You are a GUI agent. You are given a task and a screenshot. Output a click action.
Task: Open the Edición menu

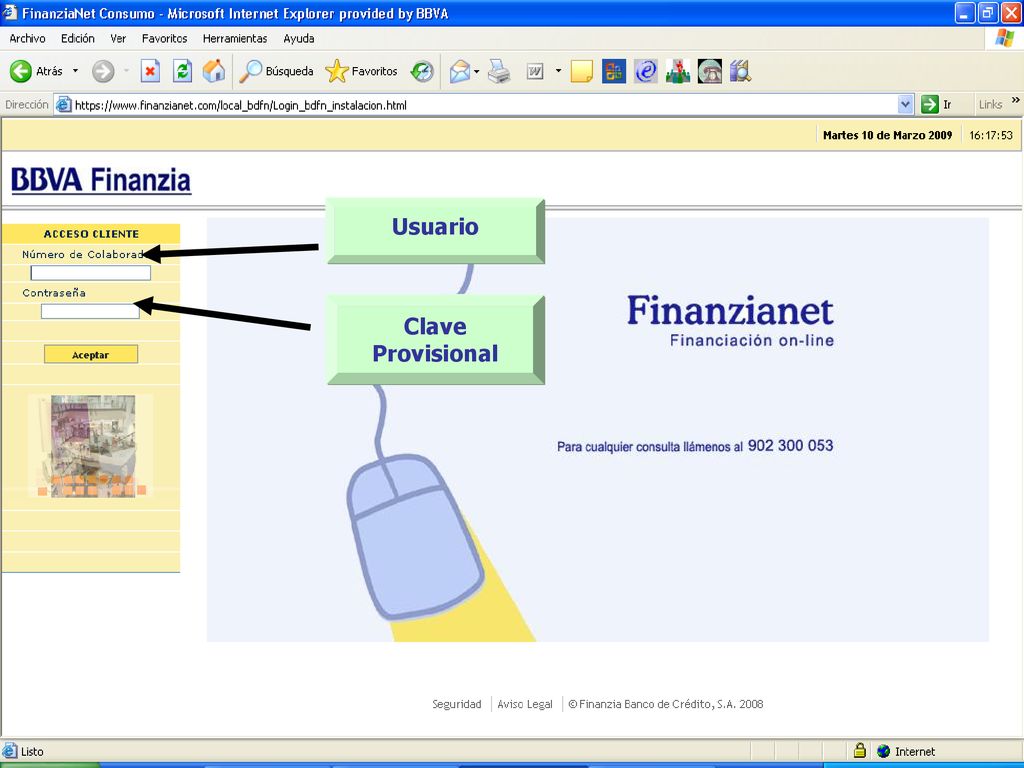(x=78, y=39)
